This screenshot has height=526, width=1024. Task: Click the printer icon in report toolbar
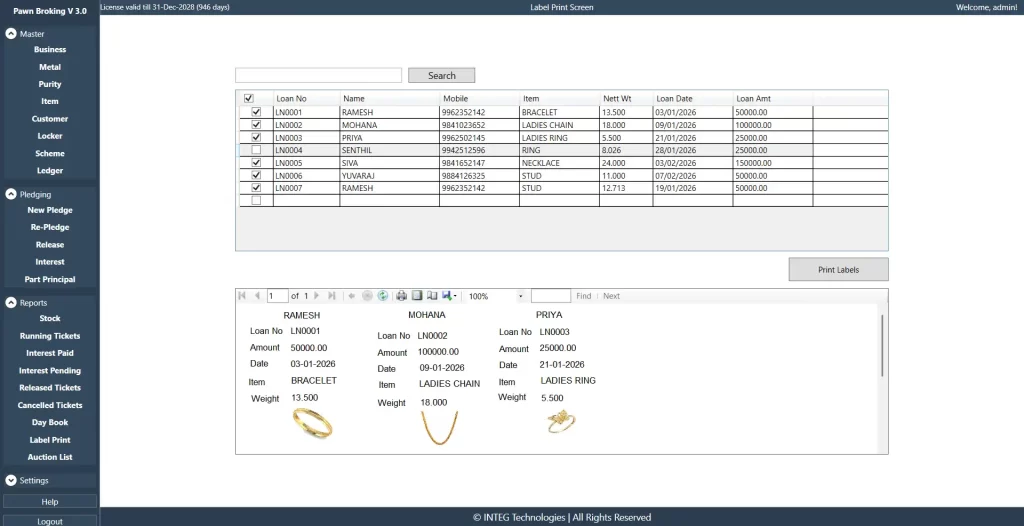pyautogui.click(x=402, y=296)
